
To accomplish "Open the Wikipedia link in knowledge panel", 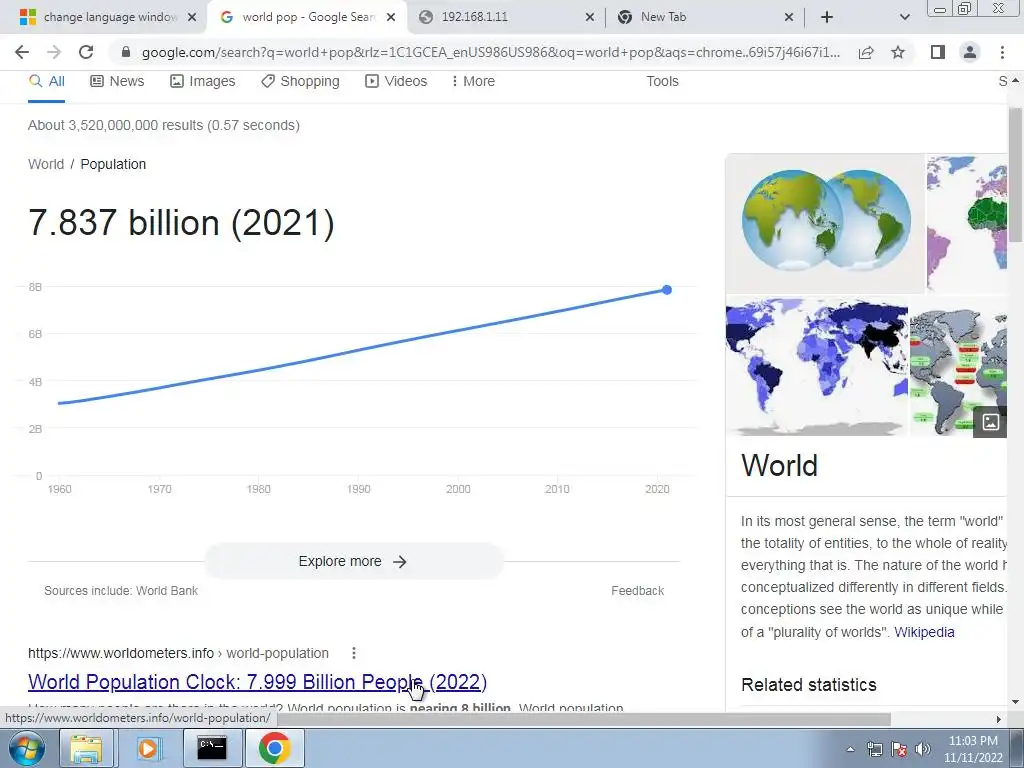I will (x=924, y=632).
